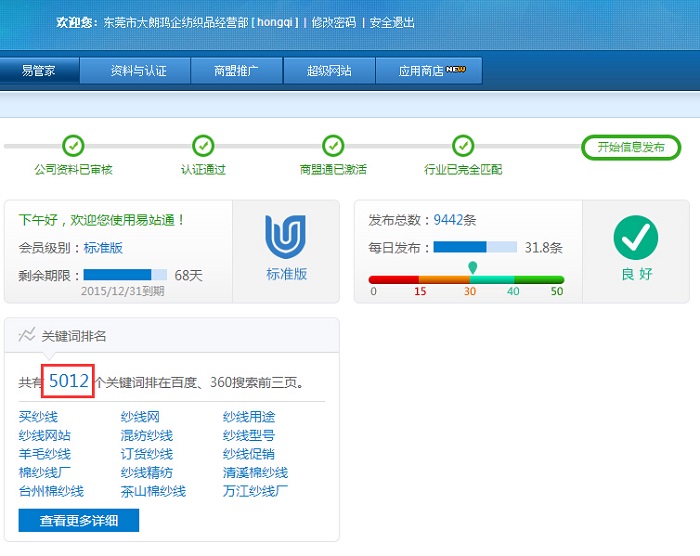Click the 商盟通已激活 step check icon
This screenshot has height=556, width=700.
[x=333, y=146]
